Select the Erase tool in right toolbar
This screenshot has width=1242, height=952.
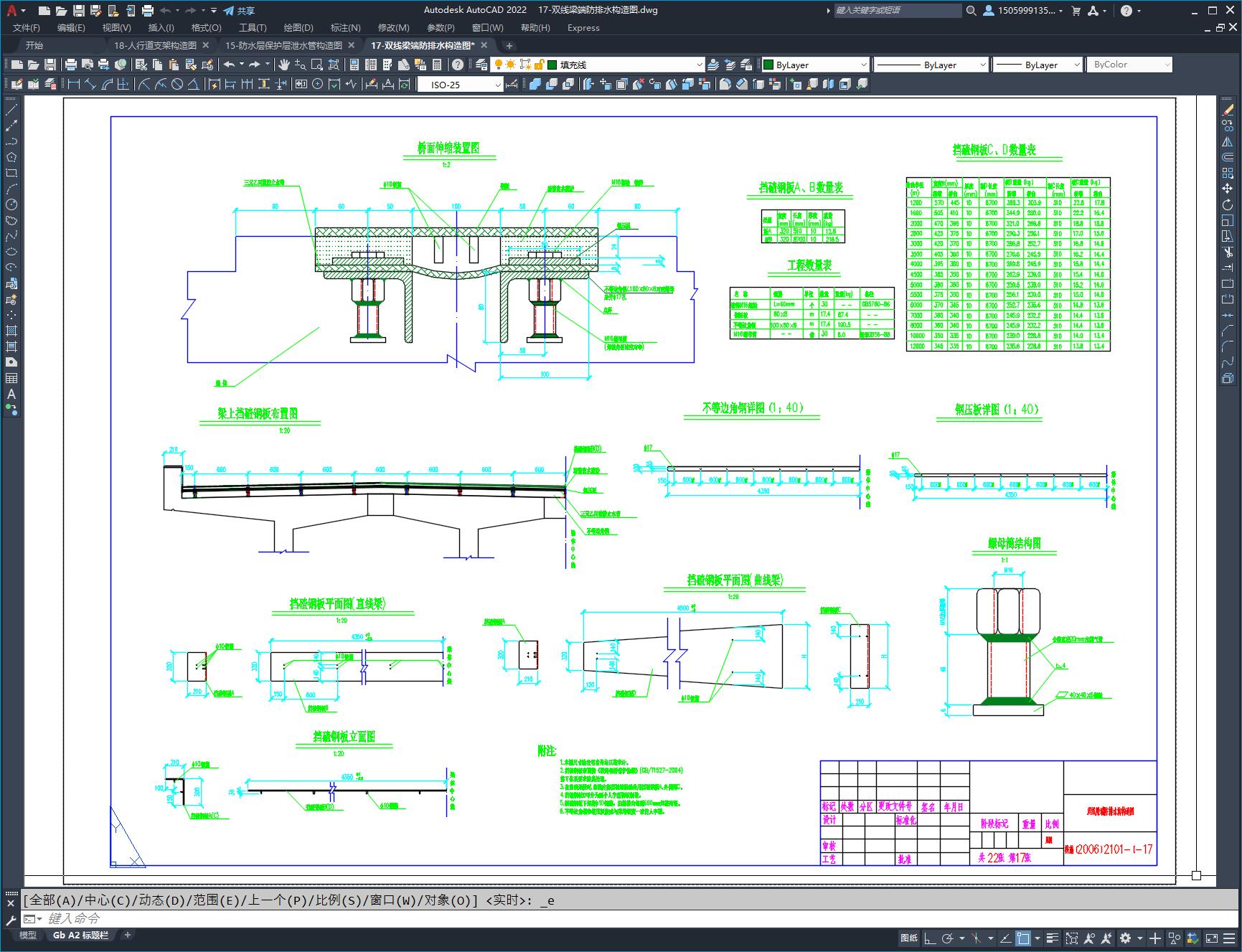coord(1228,110)
